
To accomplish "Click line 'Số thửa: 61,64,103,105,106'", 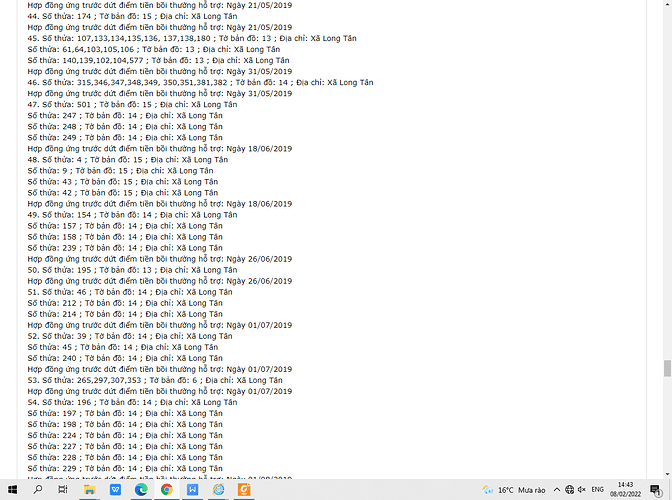I will click(x=154, y=49).
